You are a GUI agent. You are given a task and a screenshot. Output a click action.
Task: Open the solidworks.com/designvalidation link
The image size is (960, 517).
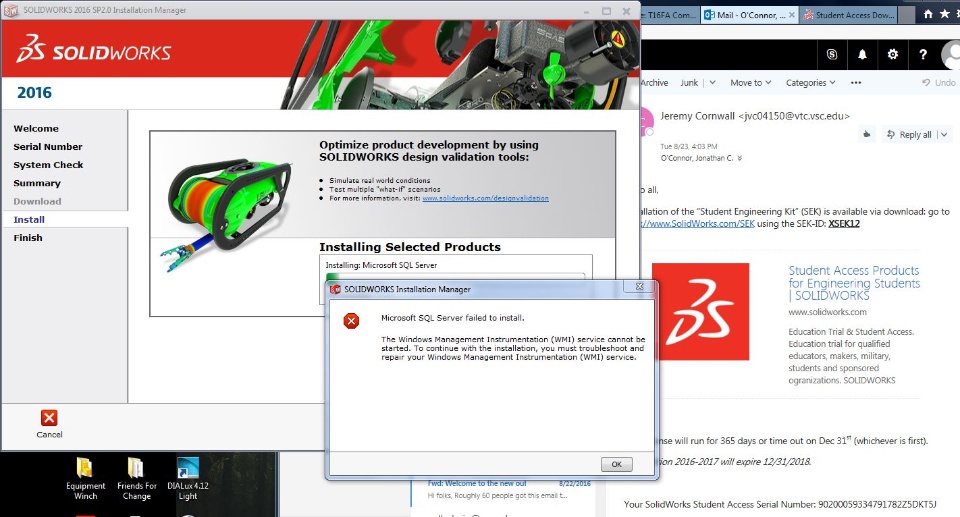486,198
